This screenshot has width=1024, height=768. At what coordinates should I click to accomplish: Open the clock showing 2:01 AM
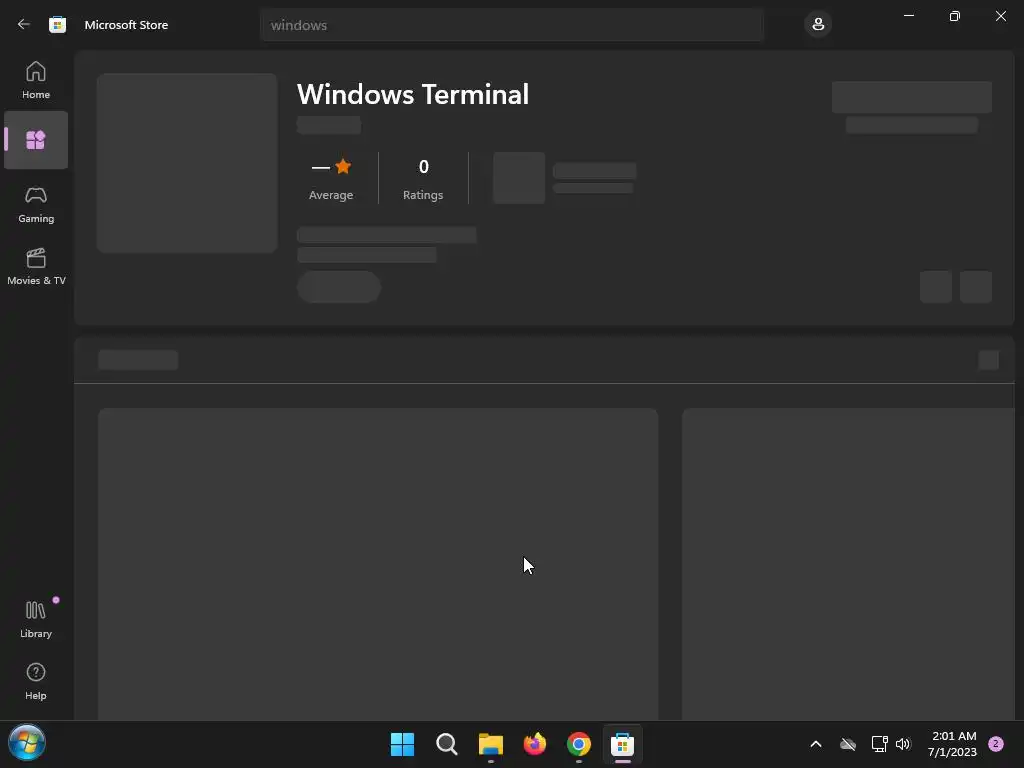coord(953,744)
